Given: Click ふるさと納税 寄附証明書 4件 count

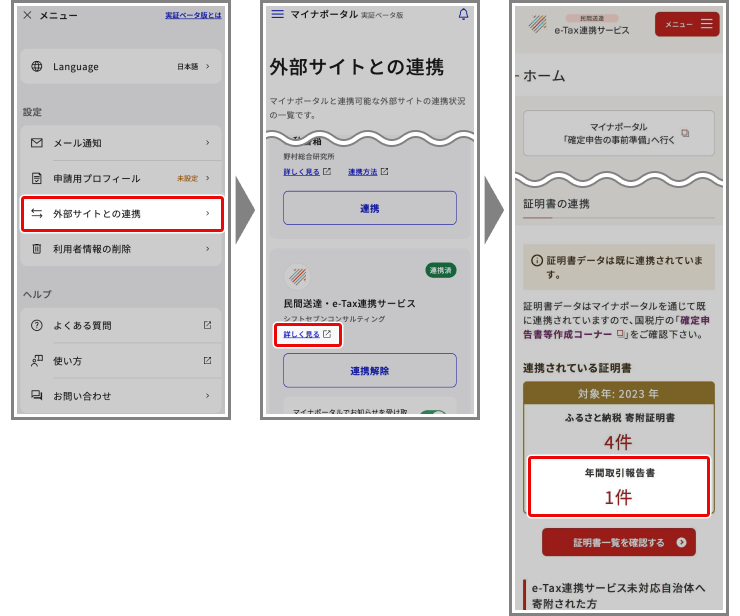Looking at the screenshot, I should pyautogui.click(x=618, y=443).
